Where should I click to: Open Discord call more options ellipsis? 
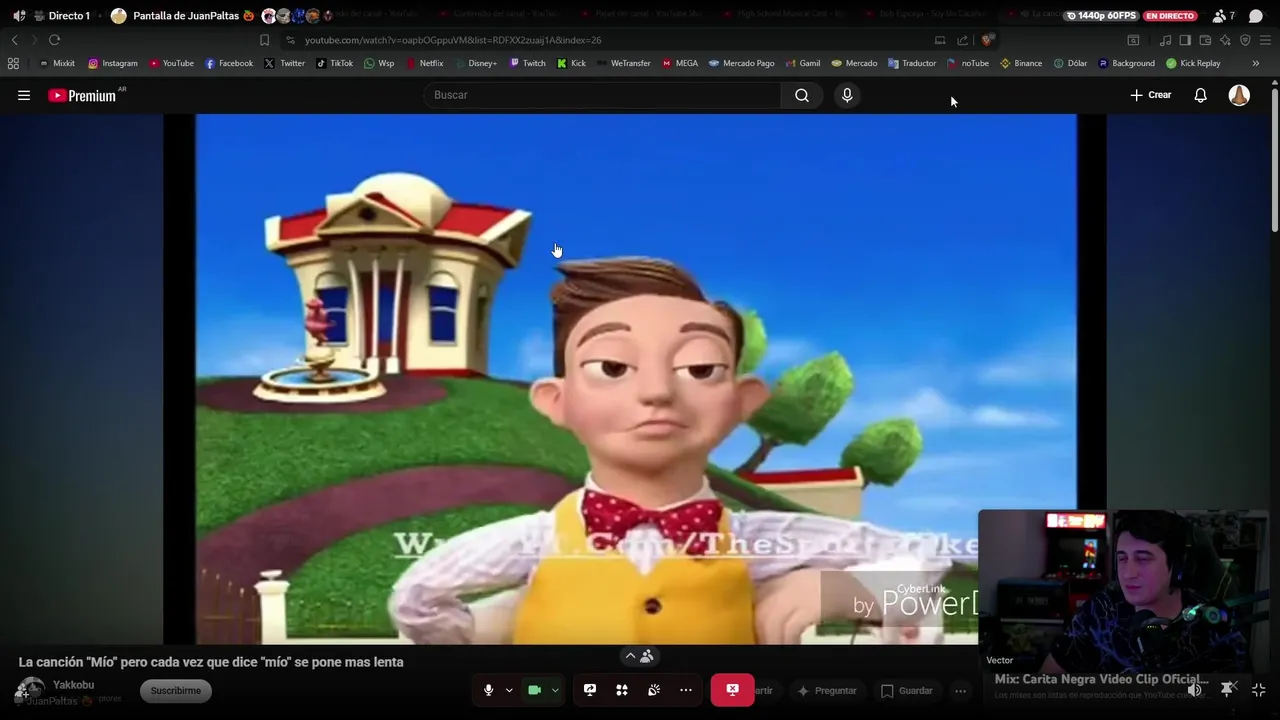click(686, 690)
